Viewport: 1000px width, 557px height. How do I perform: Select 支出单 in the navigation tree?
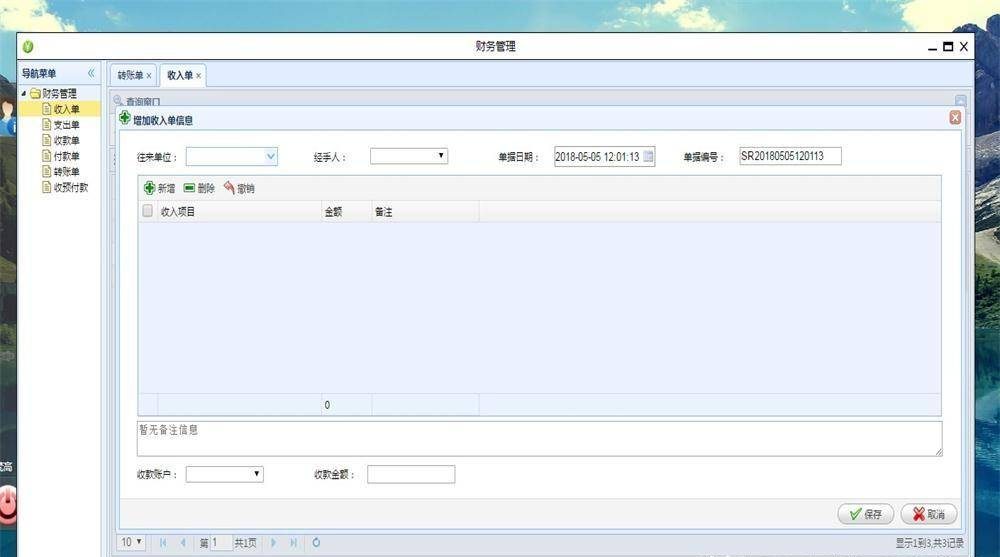(x=66, y=125)
